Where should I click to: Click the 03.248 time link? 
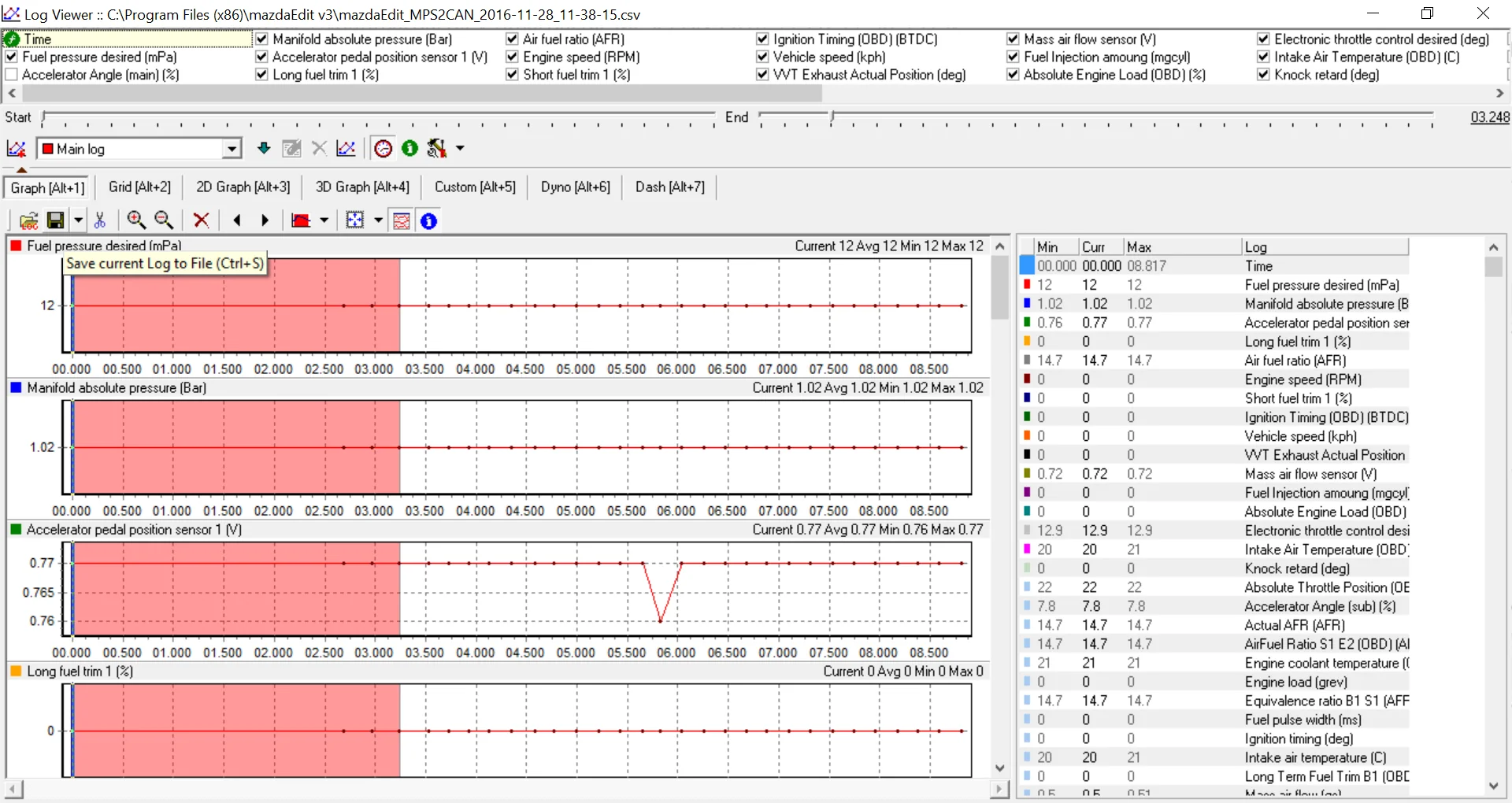coord(1490,117)
